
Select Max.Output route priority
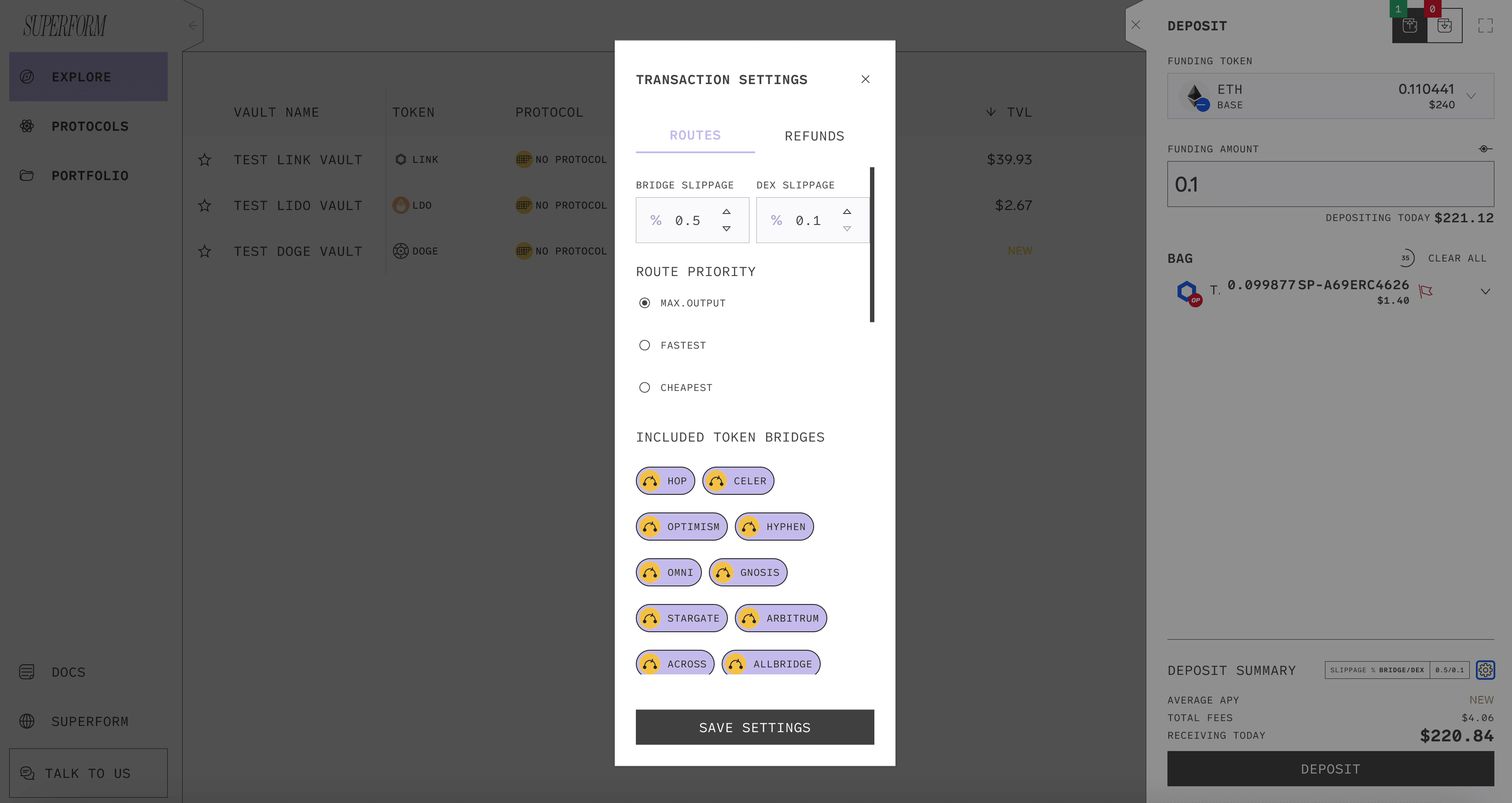(x=645, y=303)
